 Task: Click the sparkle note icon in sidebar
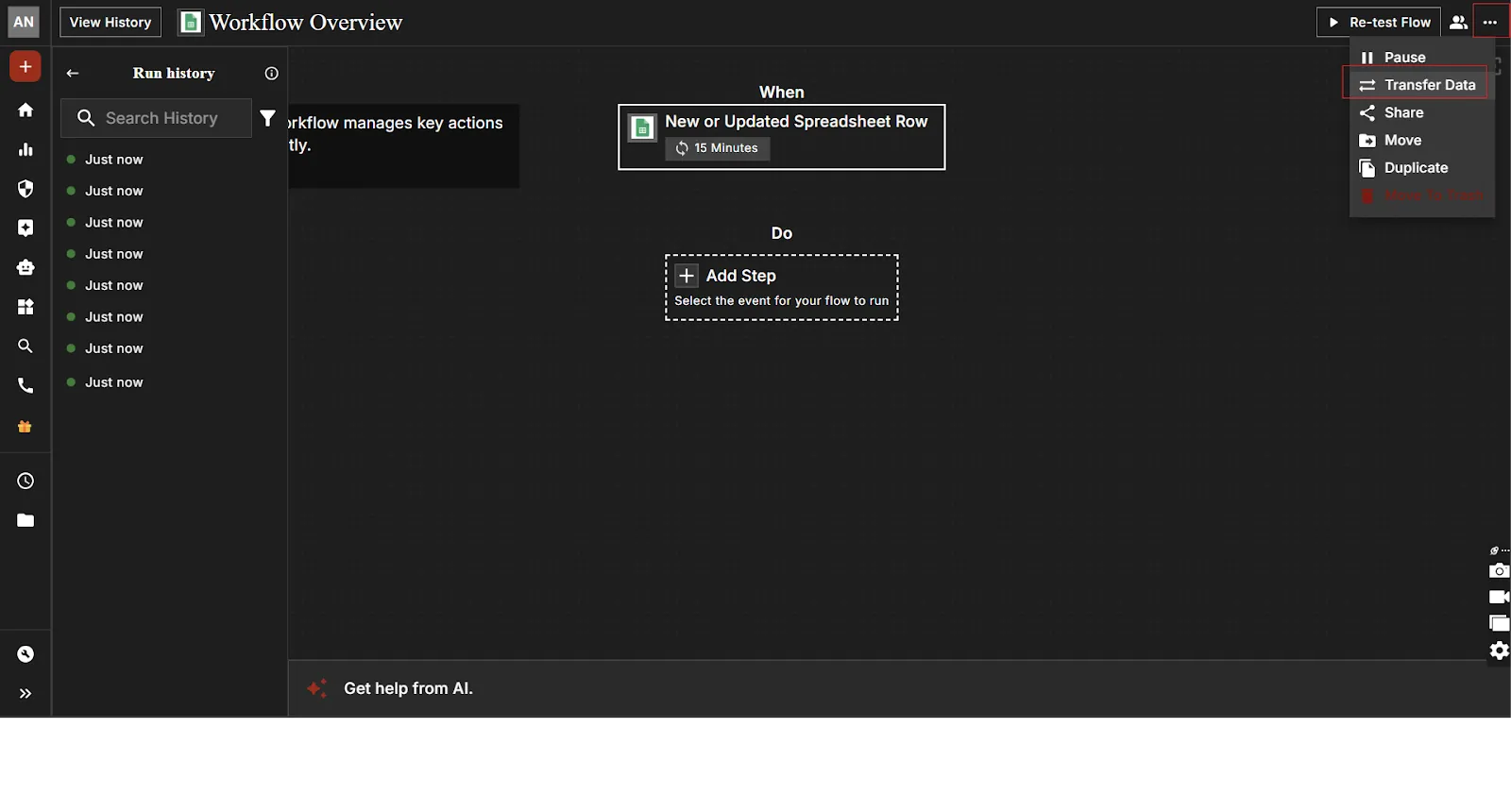click(x=25, y=228)
